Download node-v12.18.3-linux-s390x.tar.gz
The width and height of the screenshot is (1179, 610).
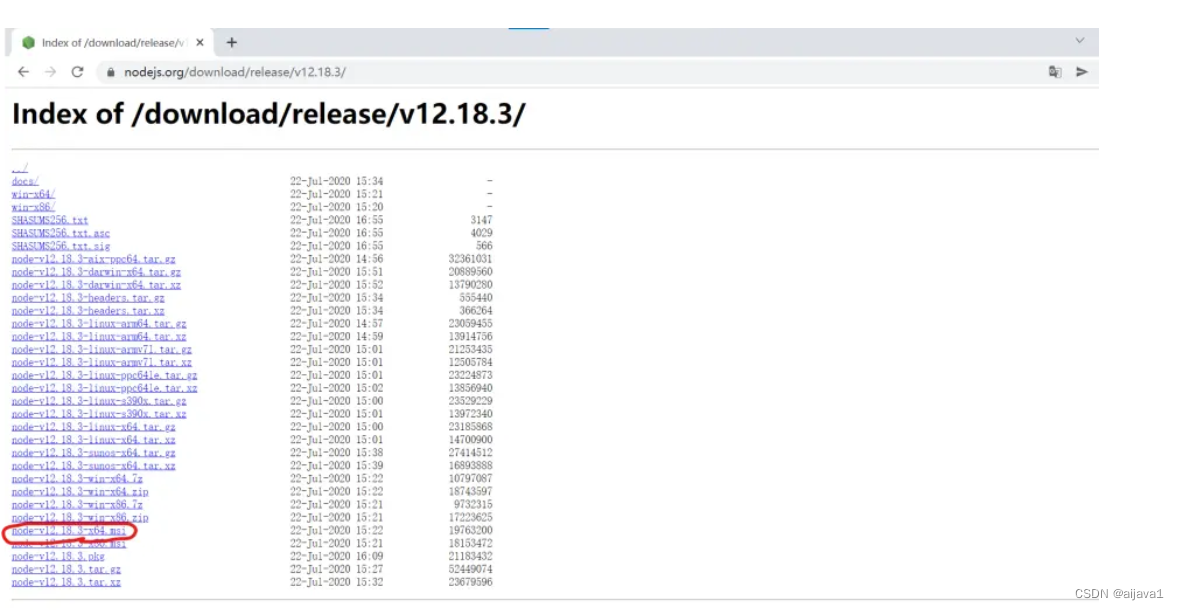(x=99, y=401)
